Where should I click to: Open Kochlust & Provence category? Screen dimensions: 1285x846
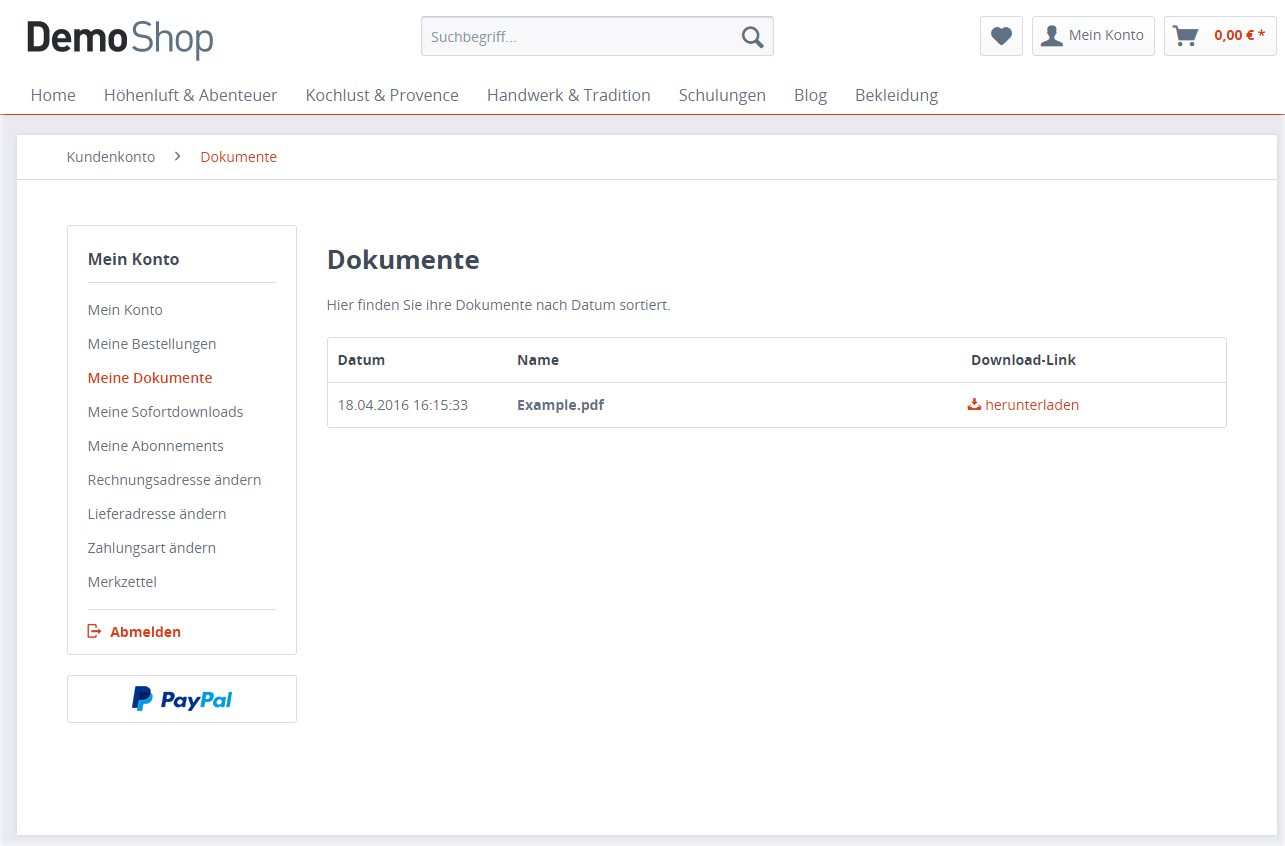click(382, 95)
